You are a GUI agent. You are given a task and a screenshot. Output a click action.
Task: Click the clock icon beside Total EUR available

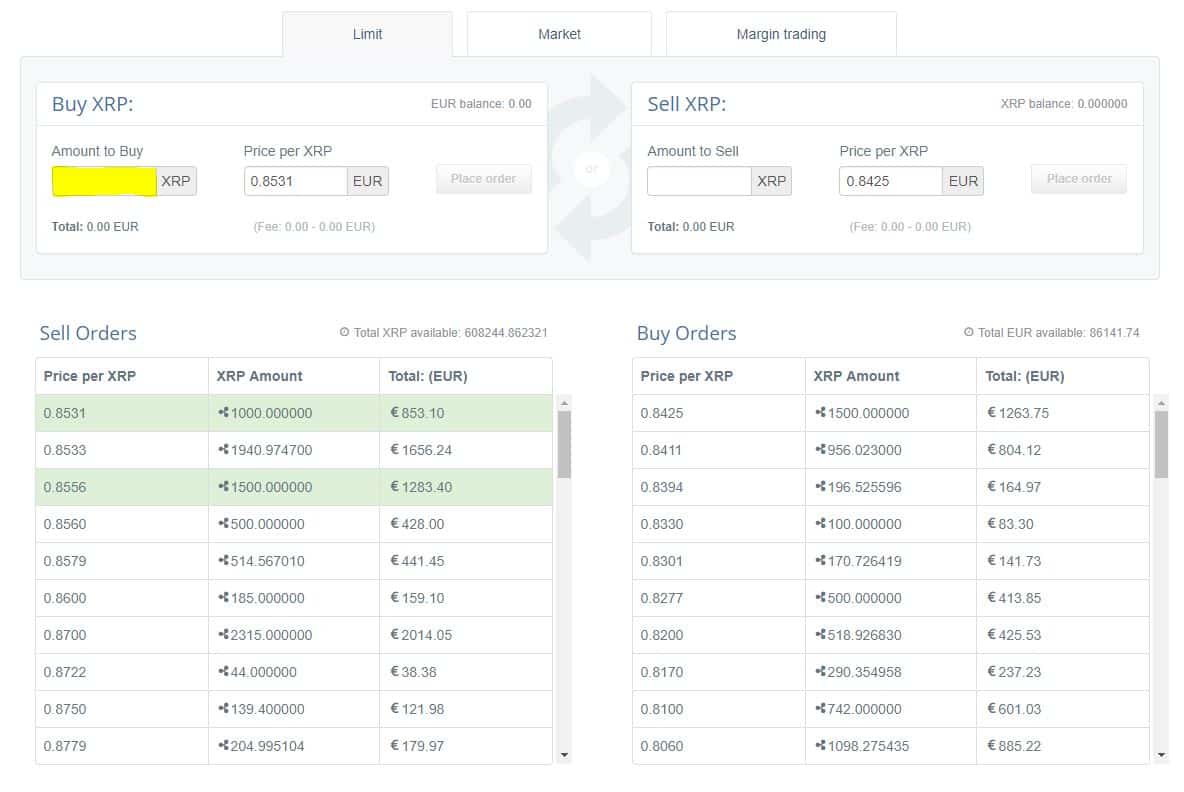tap(968, 333)
